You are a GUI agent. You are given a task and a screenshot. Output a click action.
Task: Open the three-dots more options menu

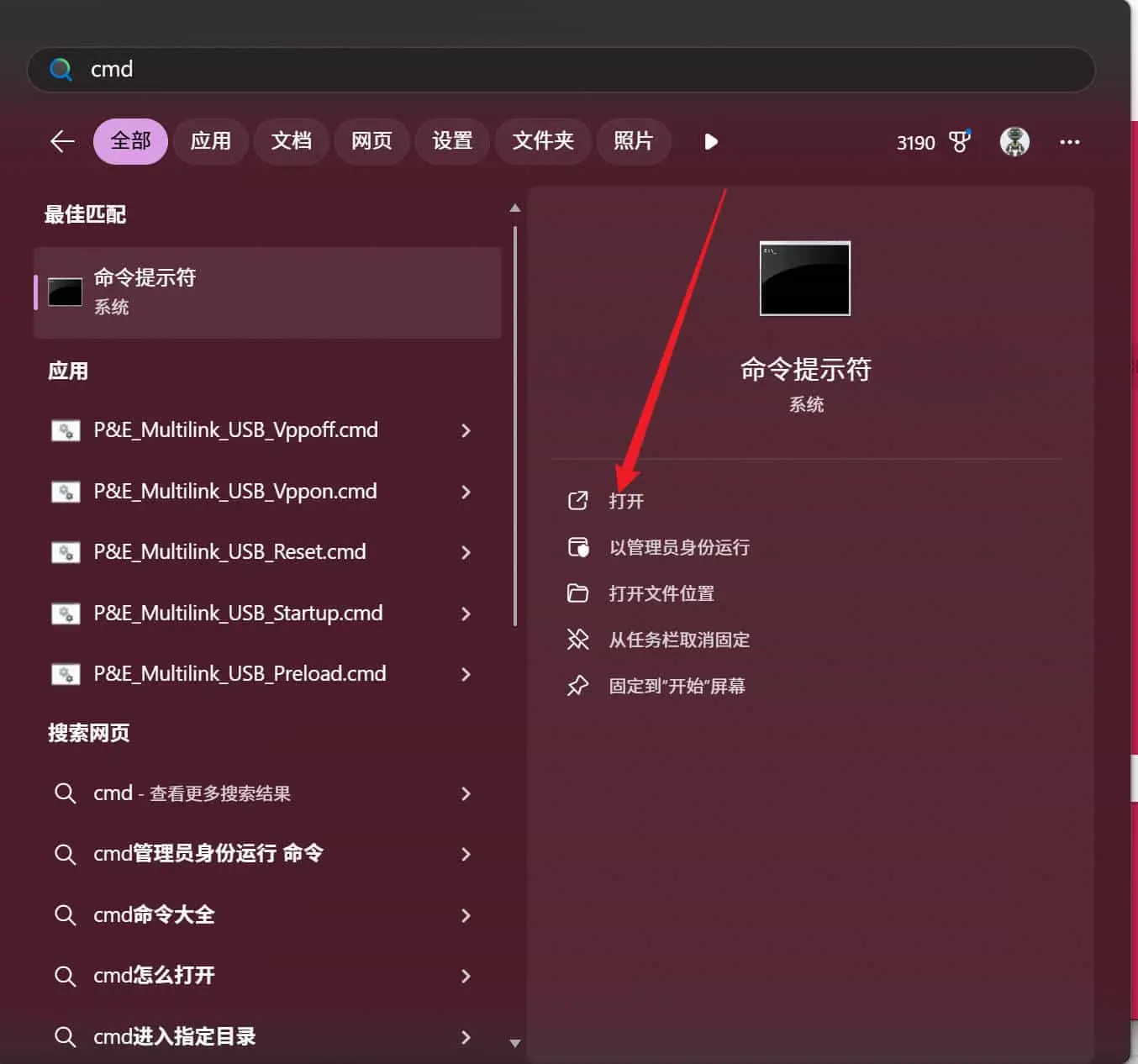(1069, 142)
